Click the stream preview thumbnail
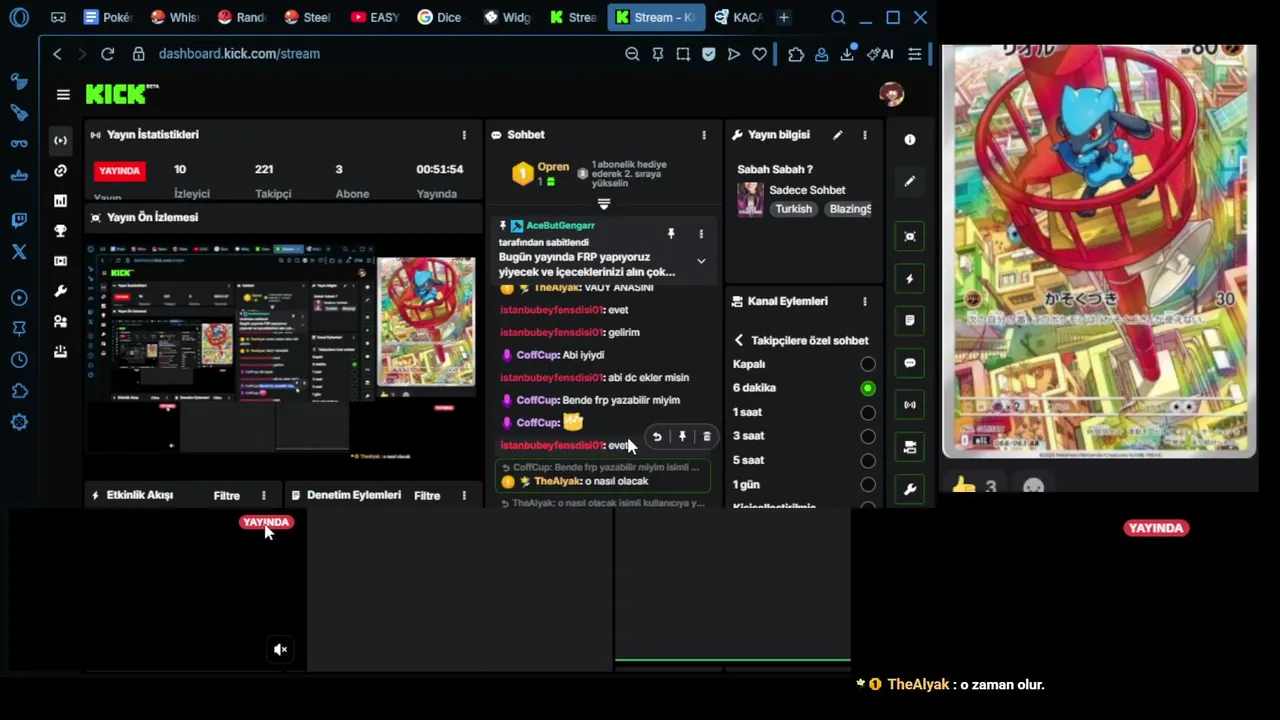This screenshot has width=1280, height=720. point(283,351)
